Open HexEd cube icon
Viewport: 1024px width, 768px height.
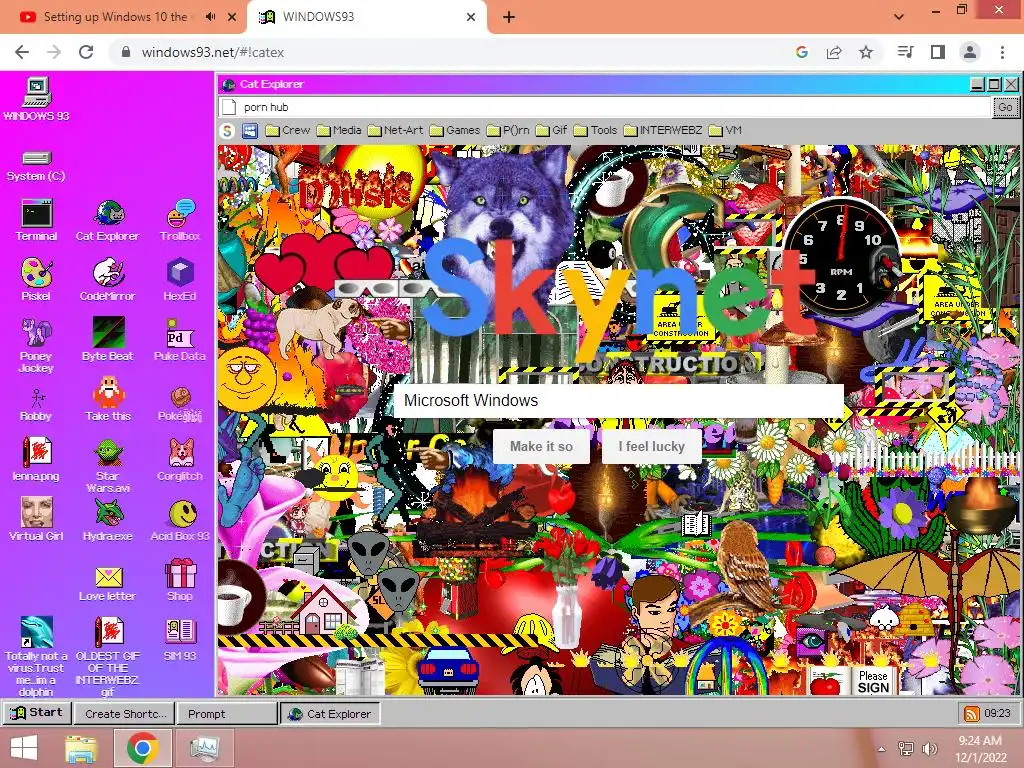[x=180, y=280]
